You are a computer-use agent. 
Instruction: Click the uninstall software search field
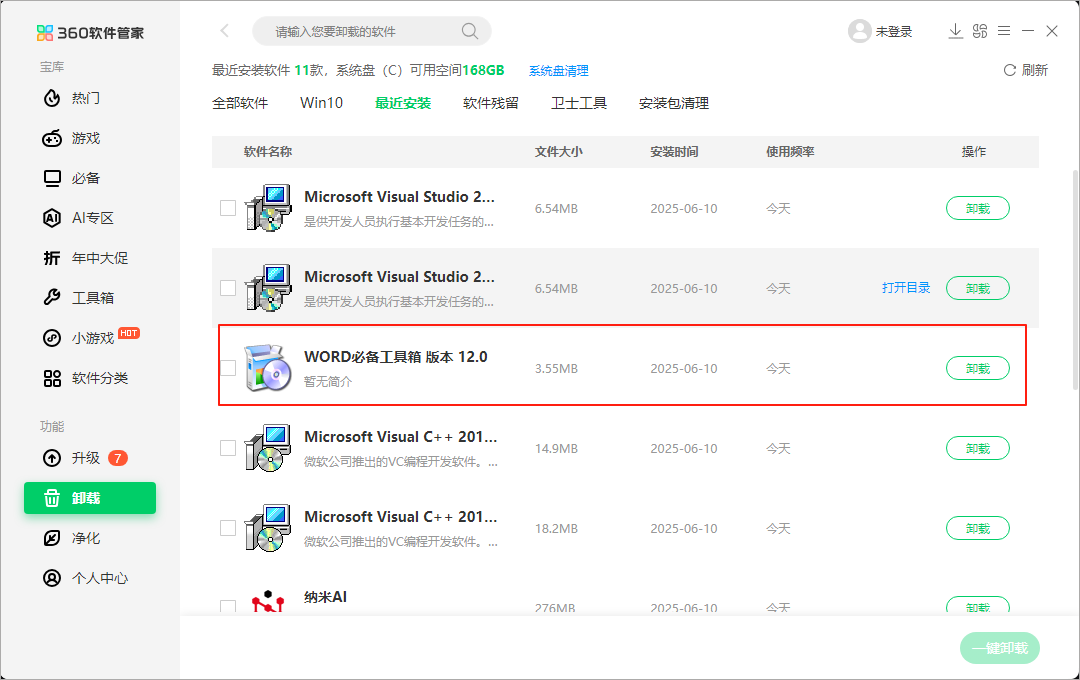pos(372,31)
